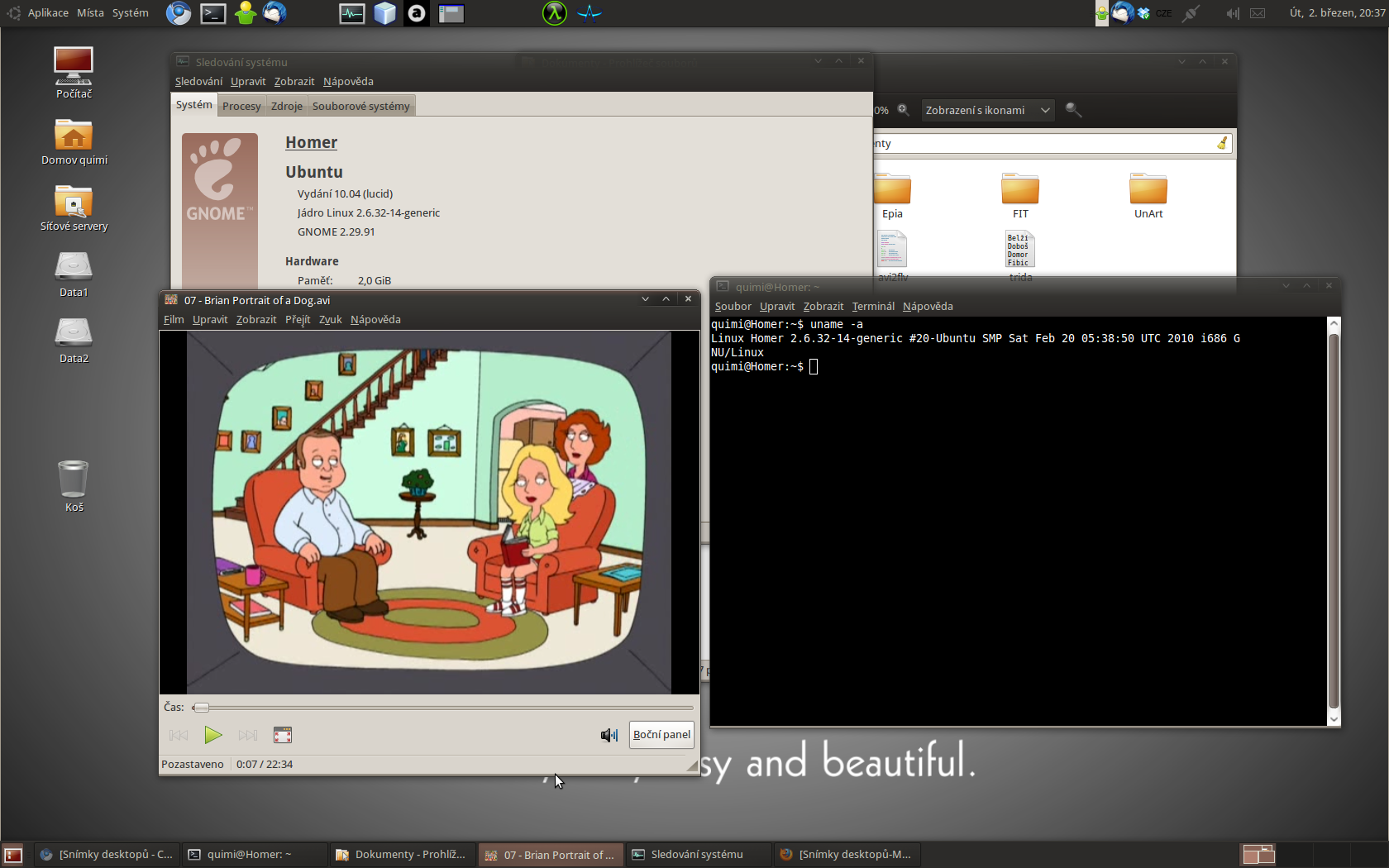Screen dimensions: 1389x868
Task: Open the messenger launcher left of Thunderbird
Action: (246, 13)
